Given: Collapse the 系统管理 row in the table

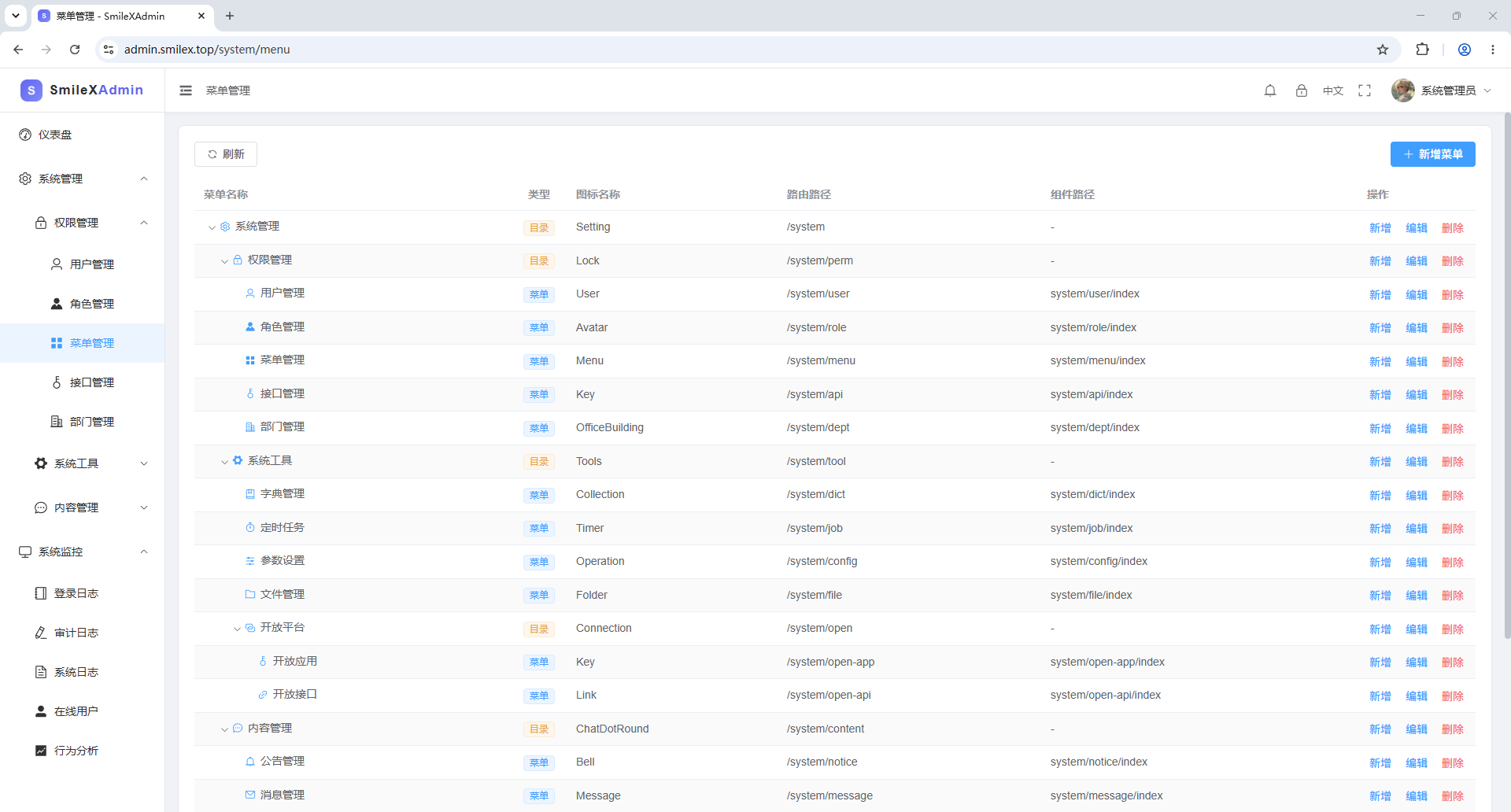Looking at the screenshot, I should tap(212, 227).
